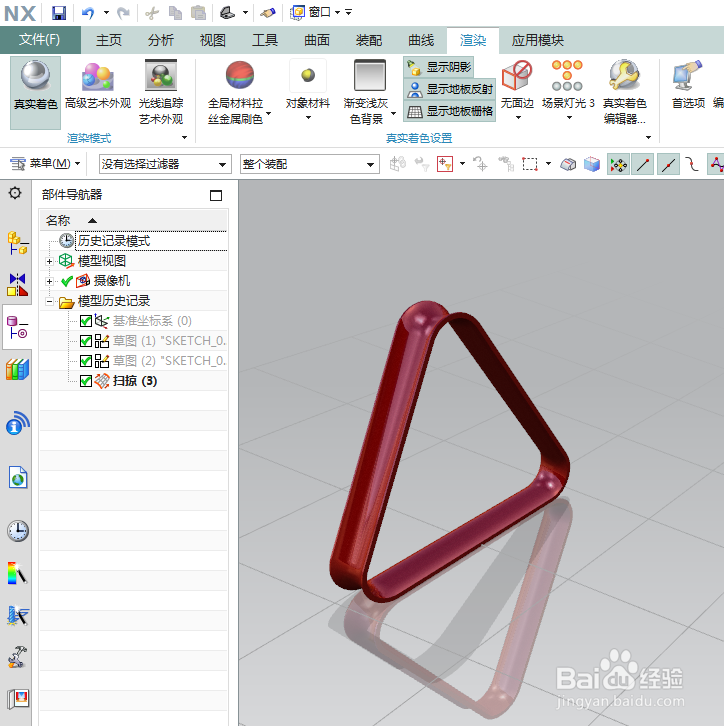Click the Paste clipboard icon
This screenshot has height=726, width=724.
pyautogui.click(x=199, y=13)
